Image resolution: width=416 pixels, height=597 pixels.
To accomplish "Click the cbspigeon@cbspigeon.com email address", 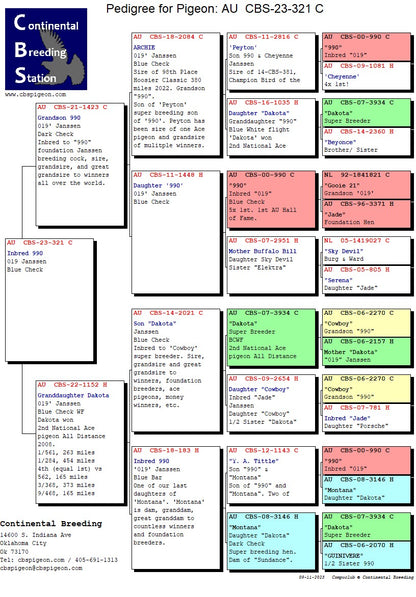I will [41, 568].
